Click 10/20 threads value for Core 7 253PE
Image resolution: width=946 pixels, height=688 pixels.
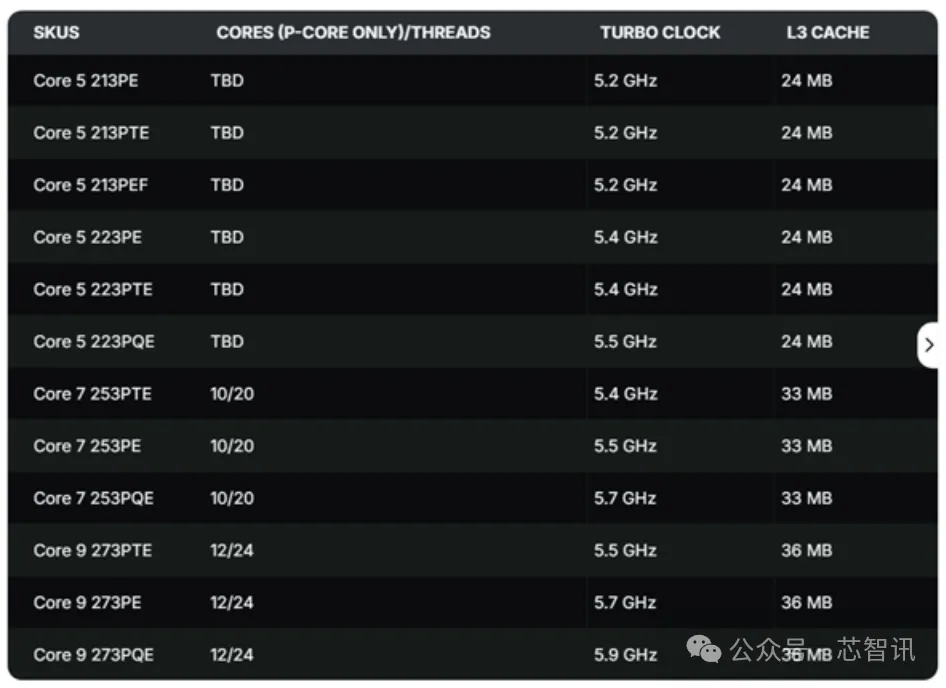tap(232, 446)
